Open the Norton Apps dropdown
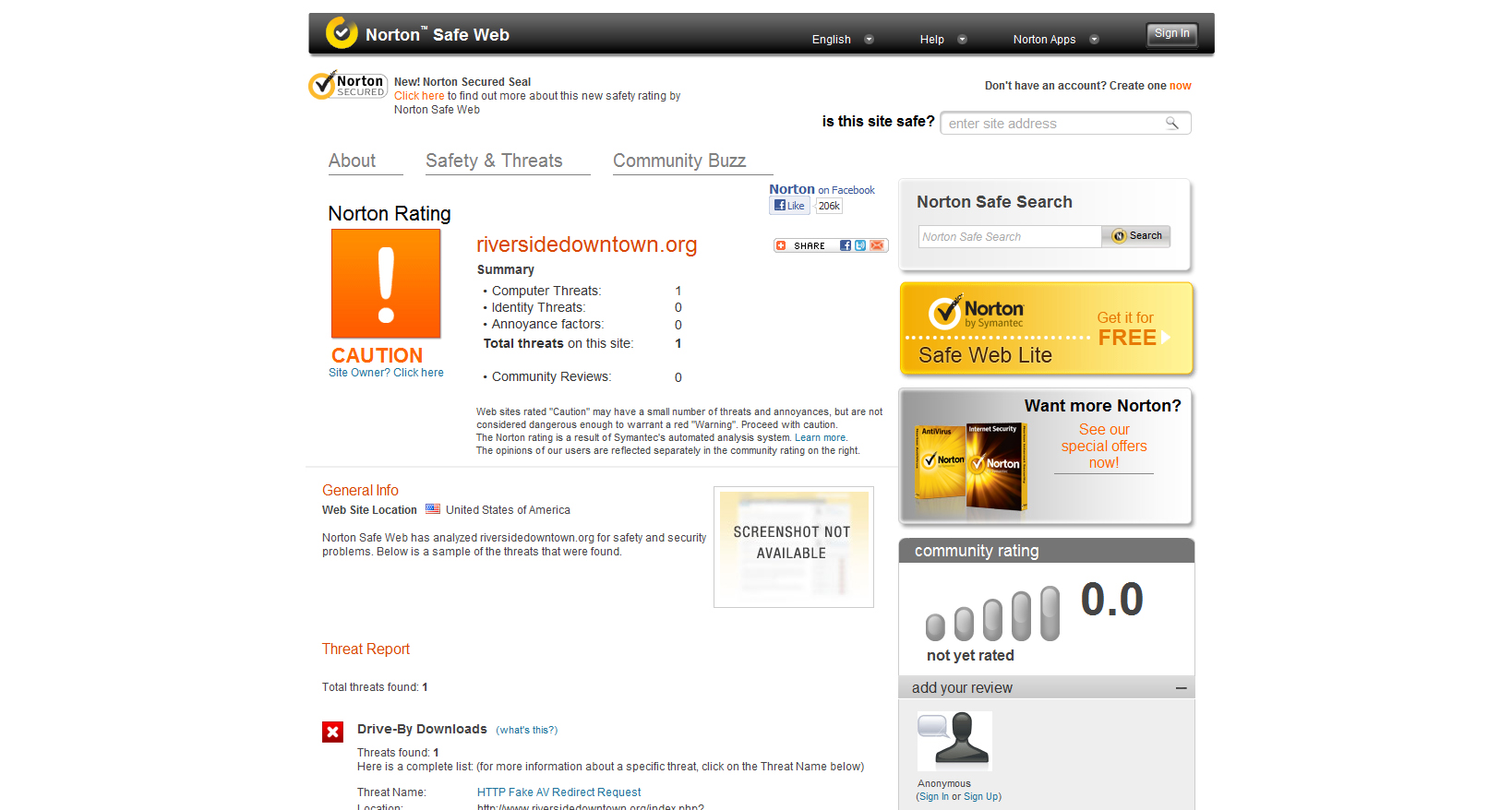The image size is (1512, 810). [x=1055, y=40]
